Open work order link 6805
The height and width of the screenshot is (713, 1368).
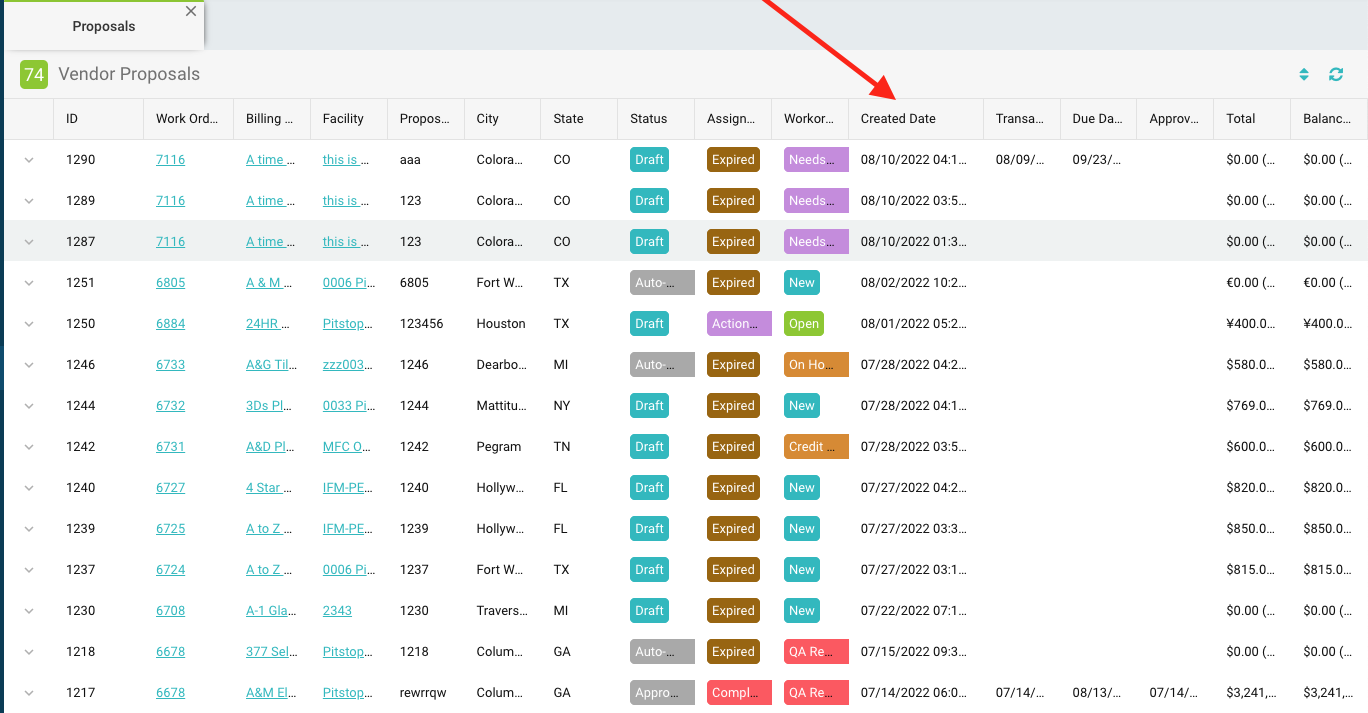point(170,283)
